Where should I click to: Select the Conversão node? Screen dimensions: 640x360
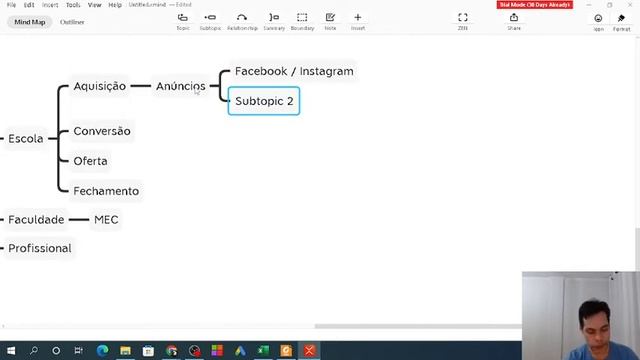102,131
